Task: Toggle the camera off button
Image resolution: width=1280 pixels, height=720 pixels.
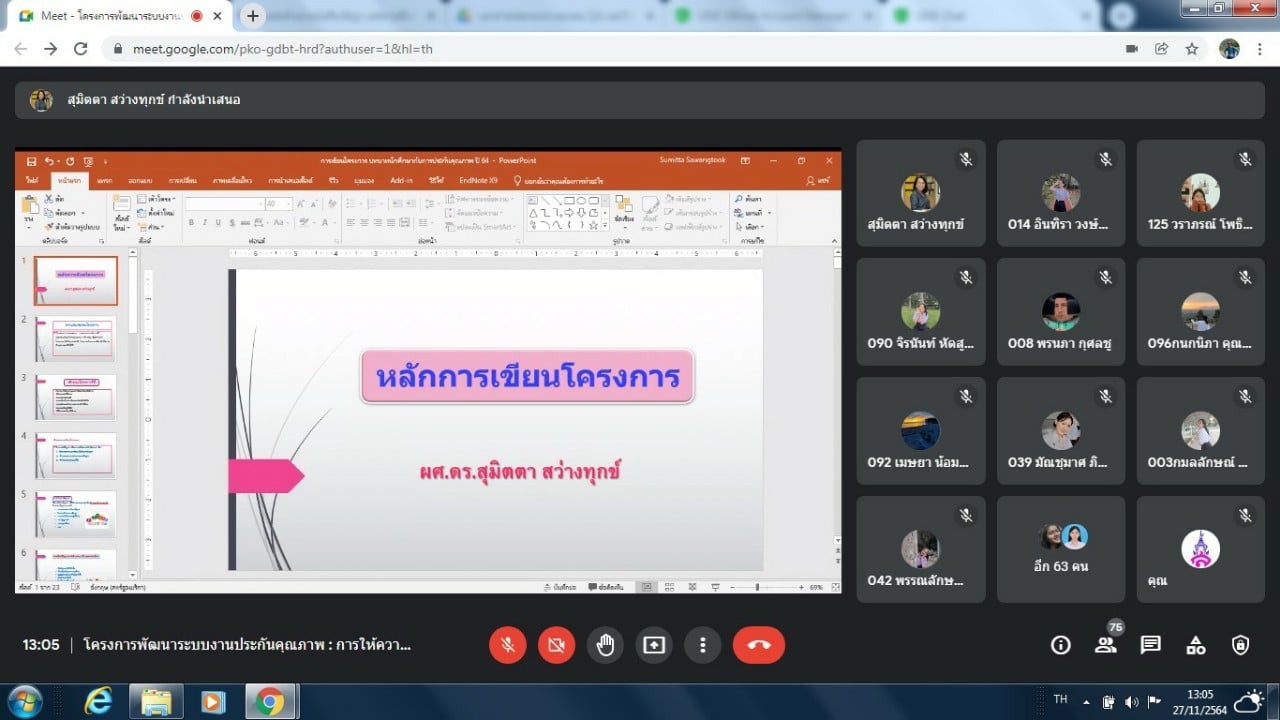Action: (x=556, y=645)
